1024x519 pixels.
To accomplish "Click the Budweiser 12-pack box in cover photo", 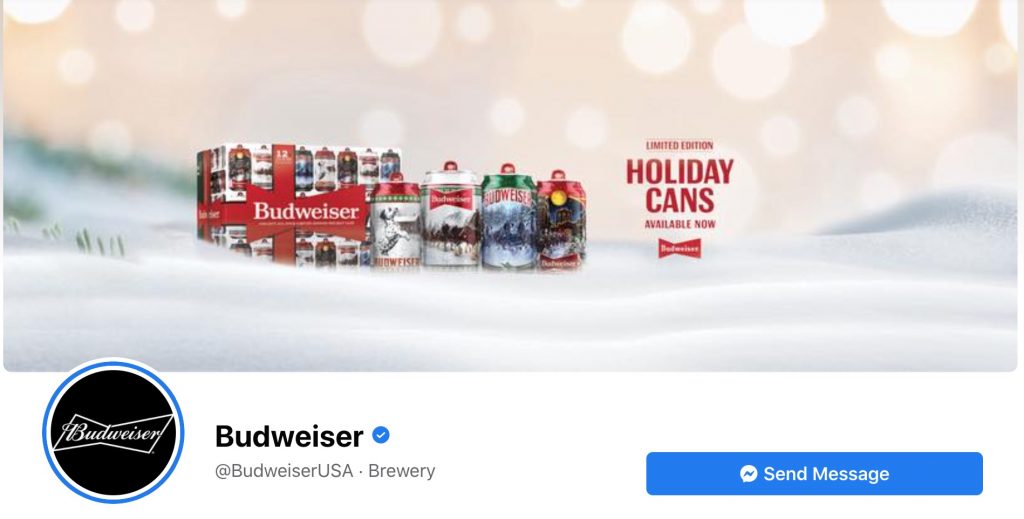I will 298,204.
